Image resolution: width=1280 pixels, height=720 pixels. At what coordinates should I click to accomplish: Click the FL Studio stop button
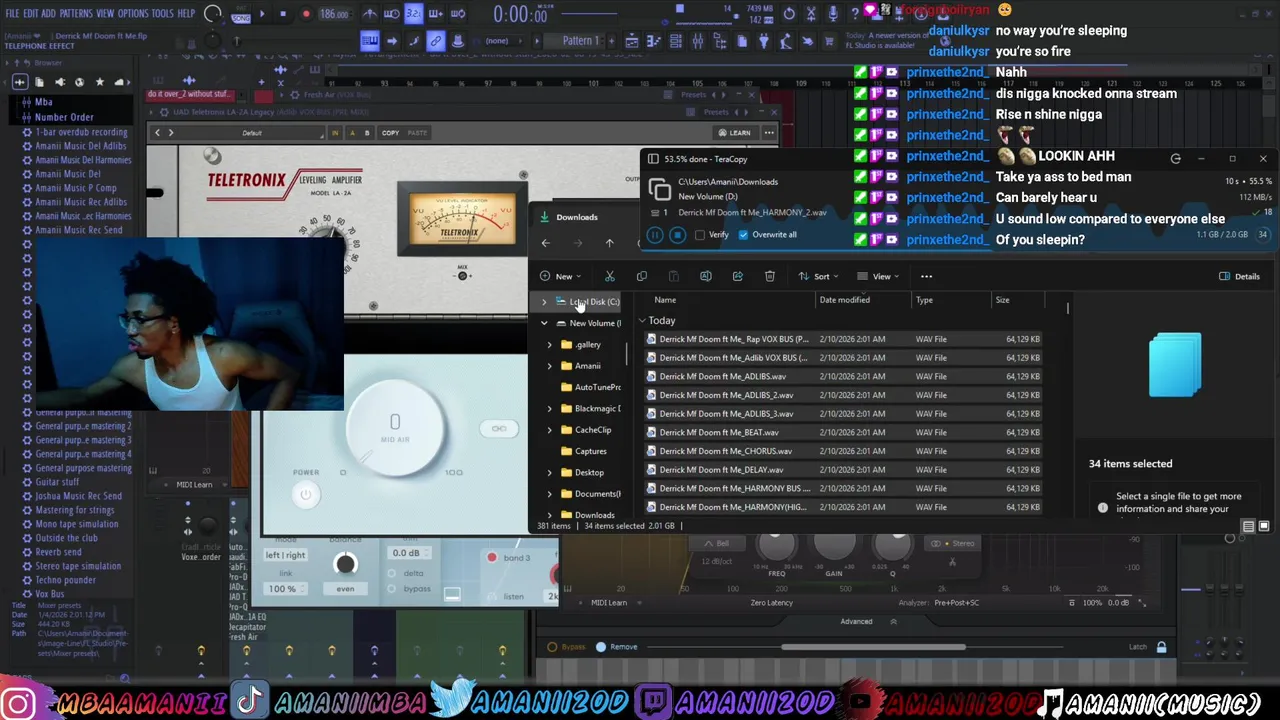pos(283,14)
